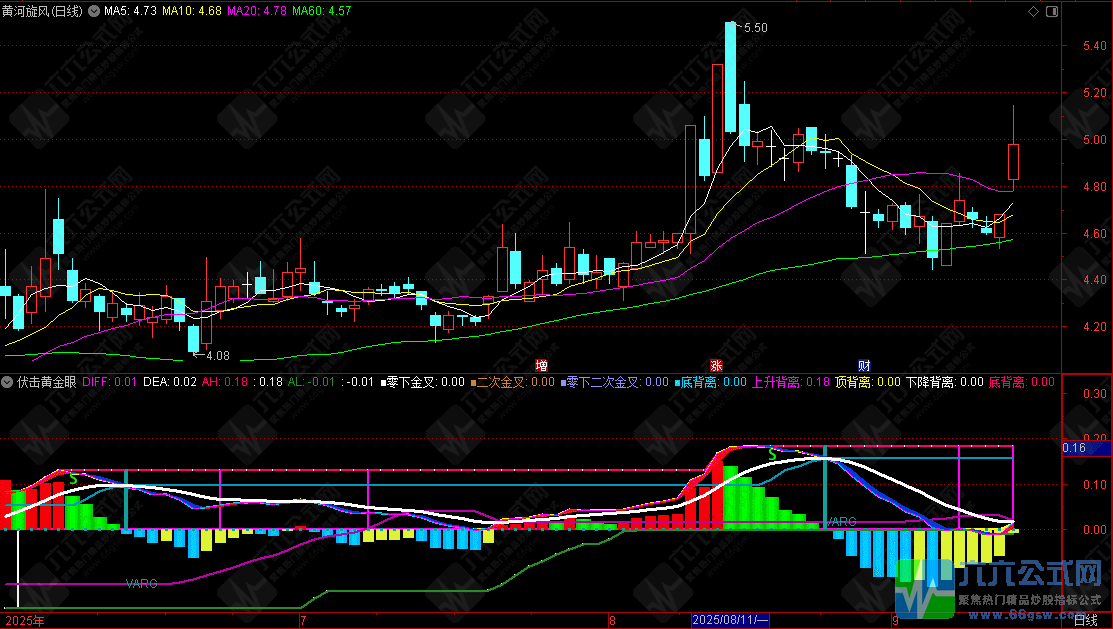
Task: Click the 黄河旋风(日线) stock title
Action: tap(43, 11)
